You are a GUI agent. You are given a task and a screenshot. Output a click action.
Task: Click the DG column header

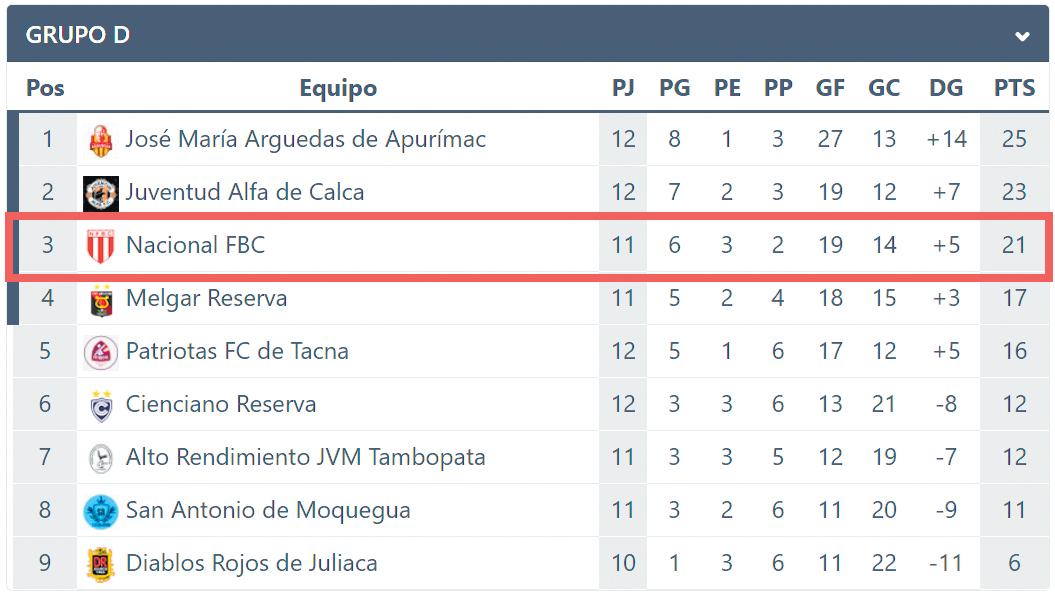(946, 87)
